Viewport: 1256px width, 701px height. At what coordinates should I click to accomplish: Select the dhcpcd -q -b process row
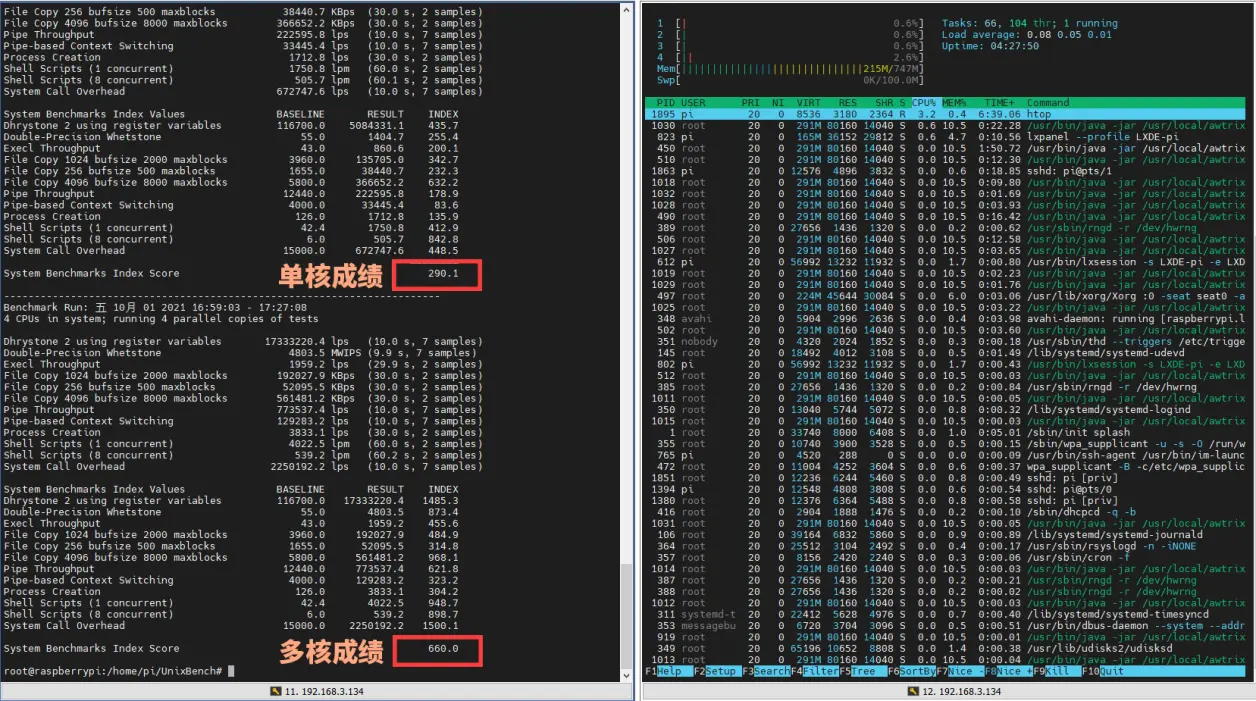pos(945,512)
